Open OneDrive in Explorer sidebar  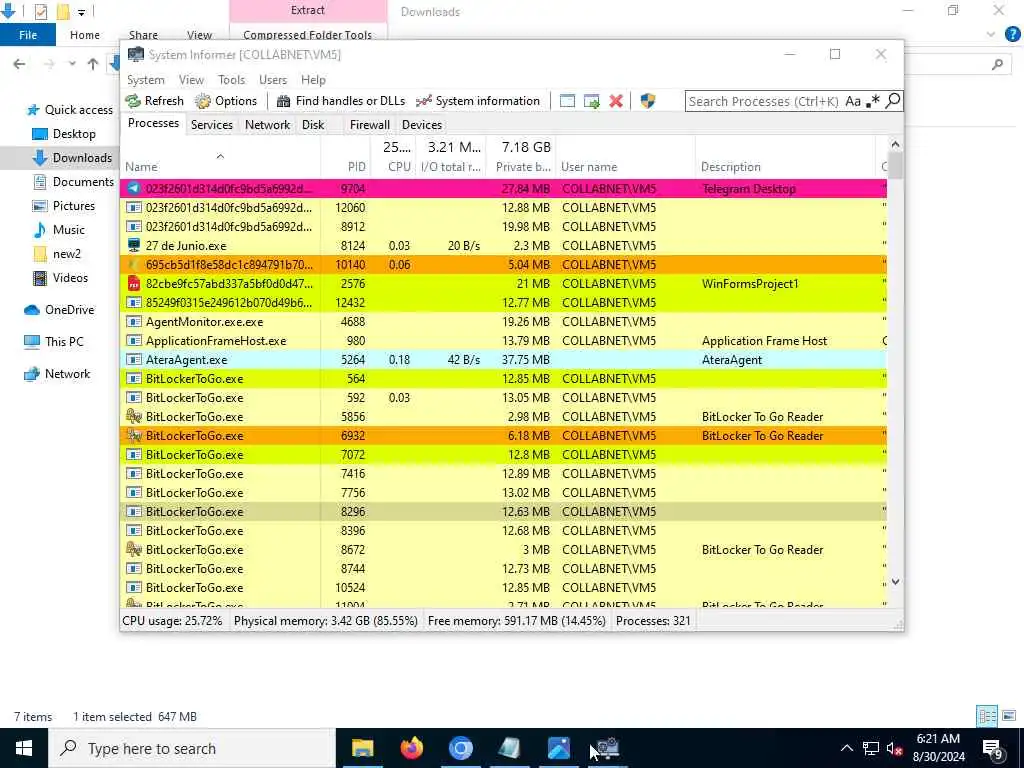[x=59, y=310]
